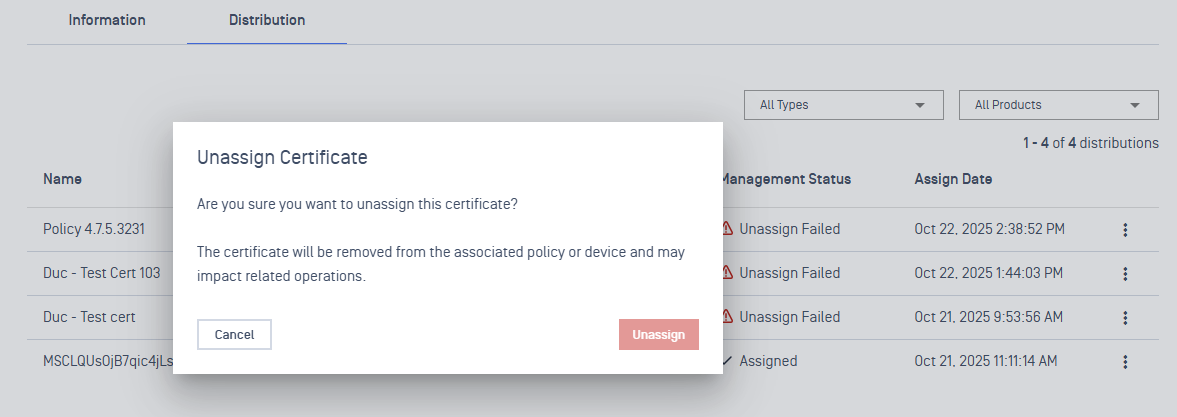Open kebab menu for Policy 4.7.5.3231 row
The height and width of the screenshot is (417, 1177).
(x=1125, y=230)
